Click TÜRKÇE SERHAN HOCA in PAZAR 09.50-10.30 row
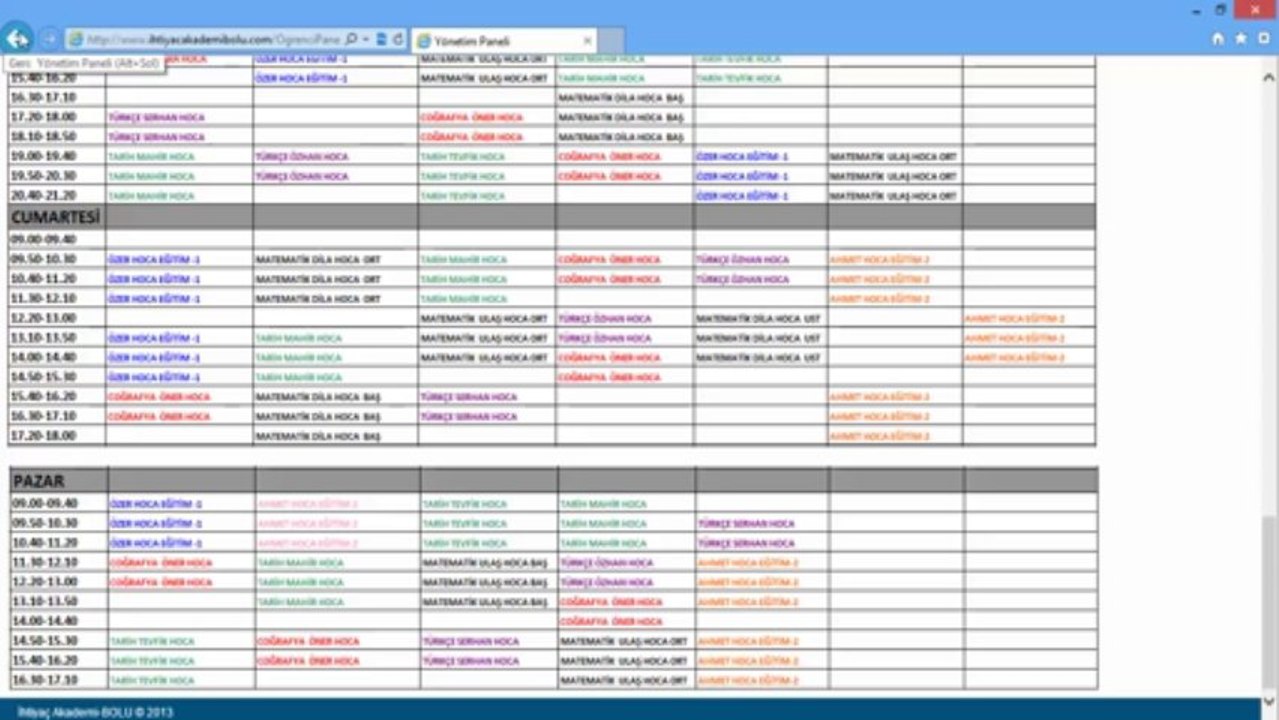Viewport: 1279px width, 720px height. [746, 524]
